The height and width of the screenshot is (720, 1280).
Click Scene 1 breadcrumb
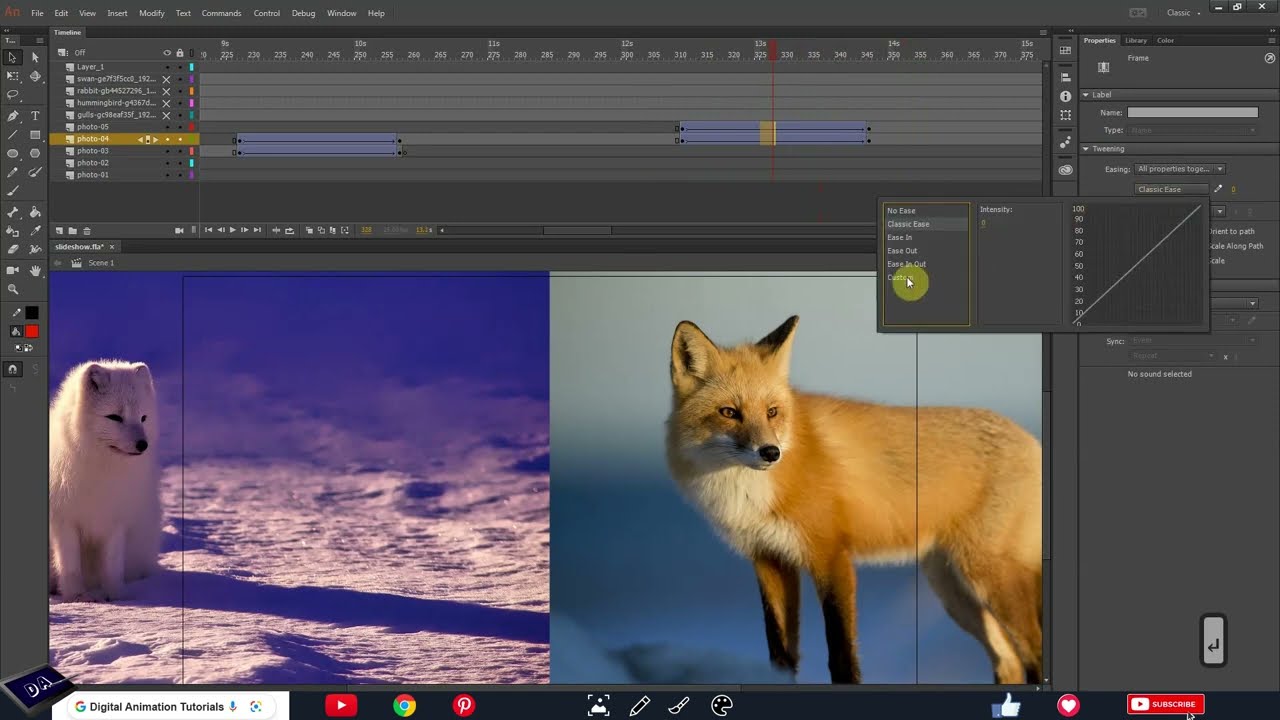point(101,263)
